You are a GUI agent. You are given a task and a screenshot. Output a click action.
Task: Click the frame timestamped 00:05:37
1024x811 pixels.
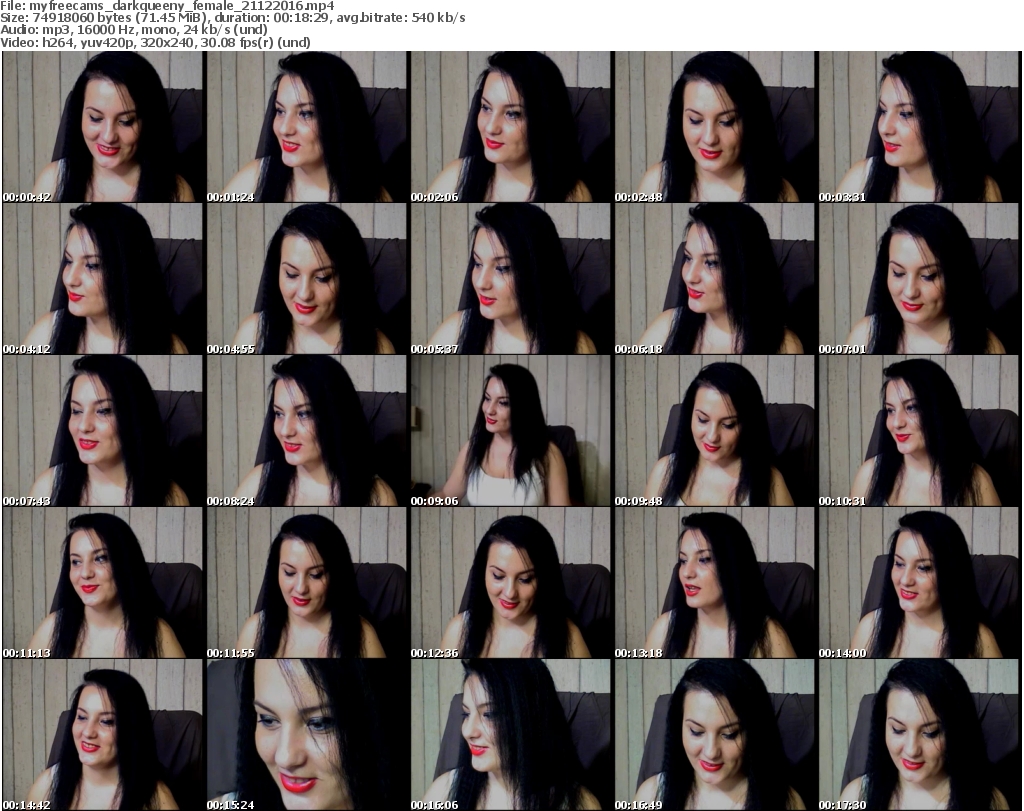point(510,279)
